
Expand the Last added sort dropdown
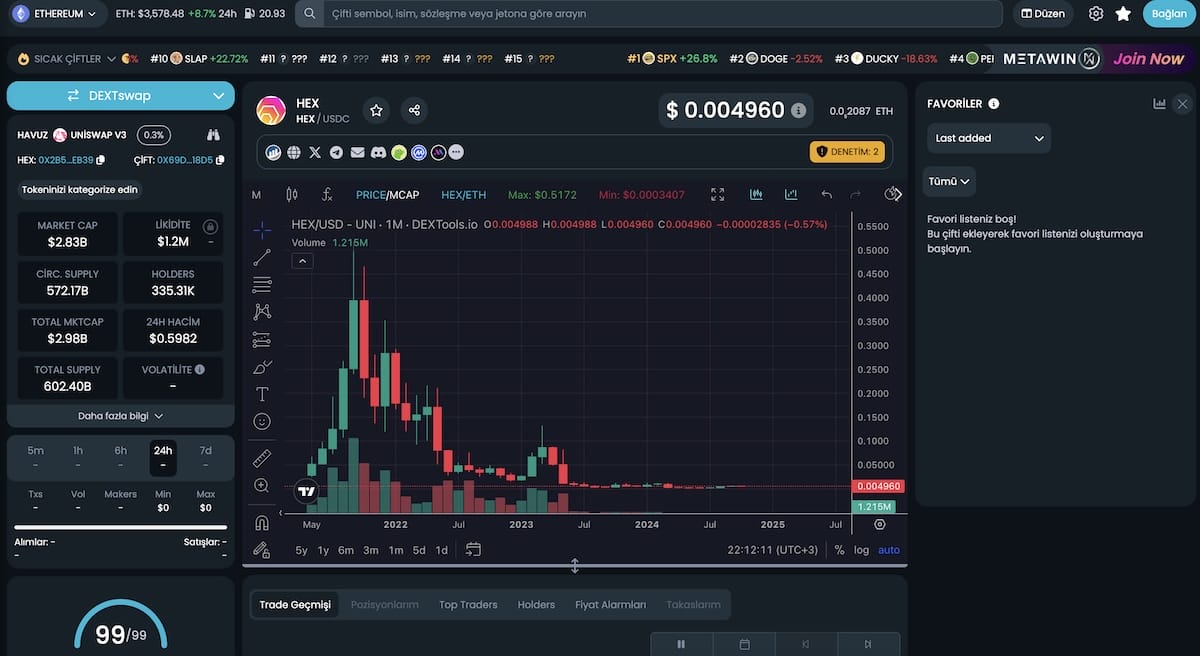(989, 138)
